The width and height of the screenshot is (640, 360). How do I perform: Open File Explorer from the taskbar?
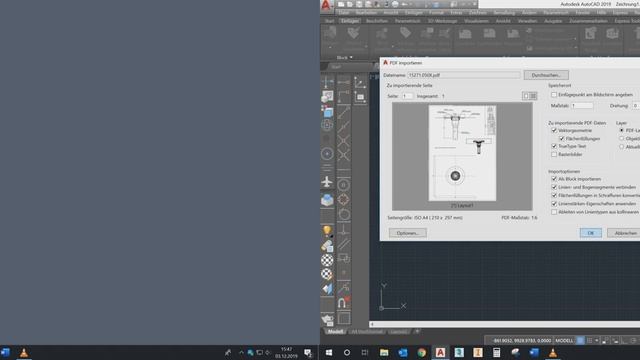click(x=384, y=352)
